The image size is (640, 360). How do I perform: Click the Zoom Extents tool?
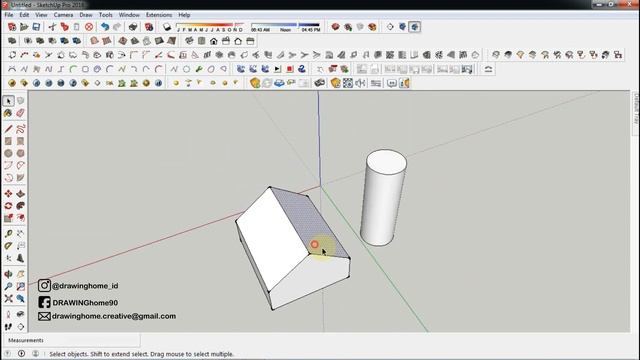click(x=8, y=298)
